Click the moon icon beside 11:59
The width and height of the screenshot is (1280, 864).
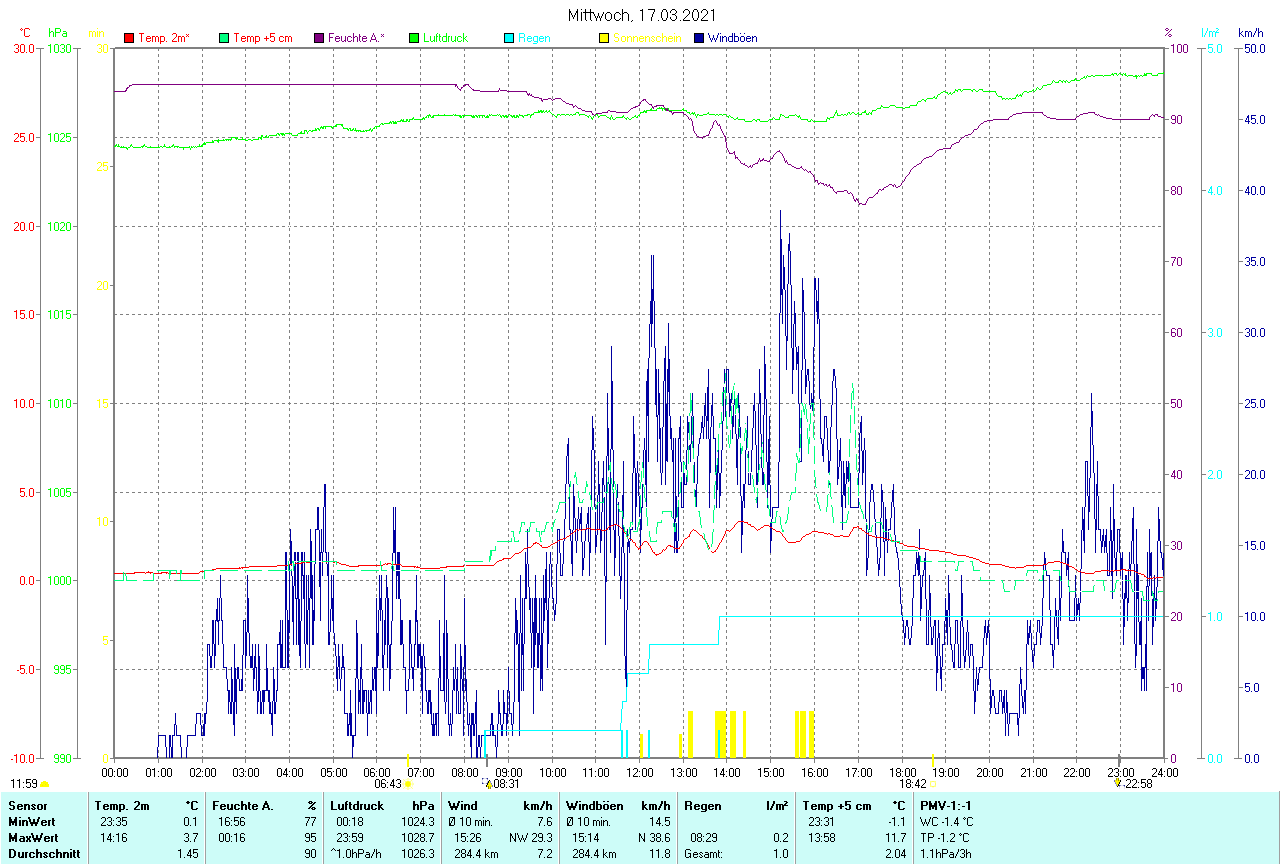45,785
